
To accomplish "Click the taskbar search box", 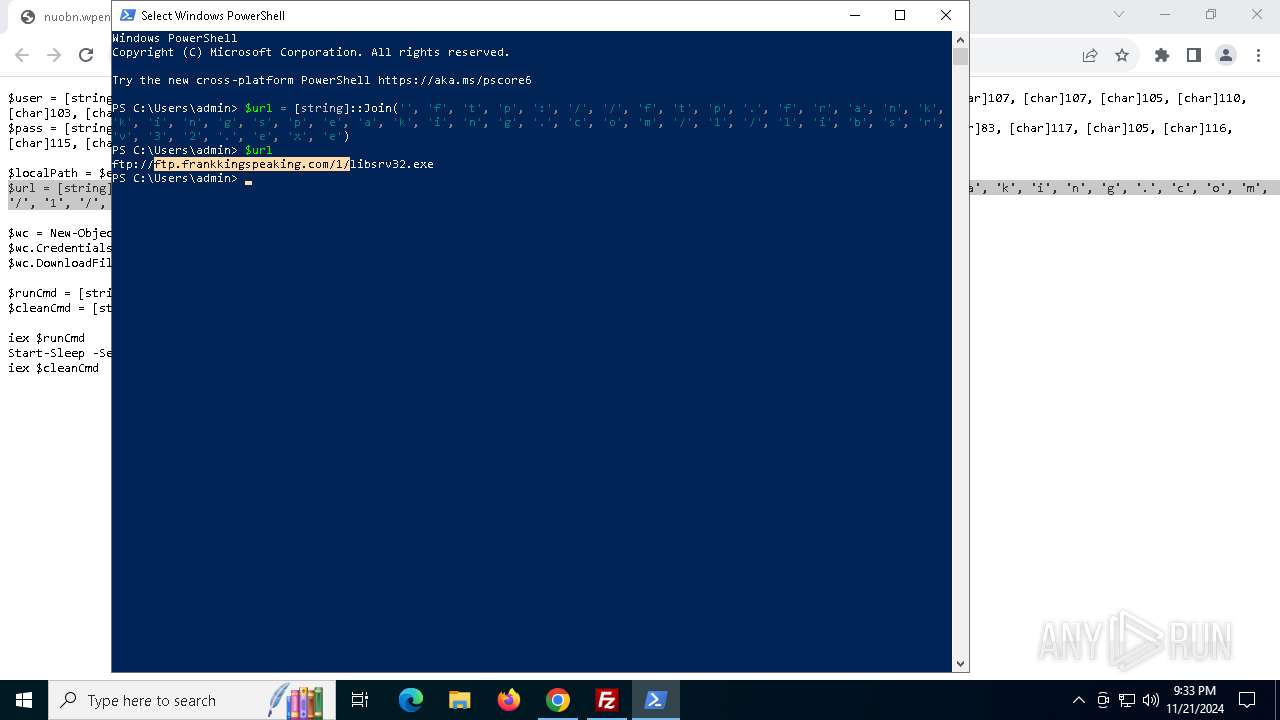I will [192, 700].
